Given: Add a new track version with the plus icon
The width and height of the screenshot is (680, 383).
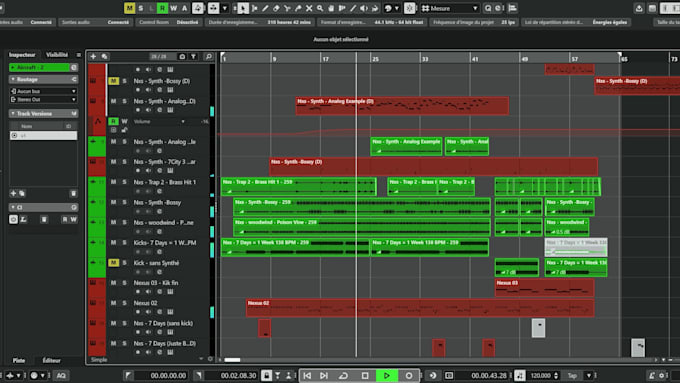Looking at the screenshot, I should click(x=13, y=193).
